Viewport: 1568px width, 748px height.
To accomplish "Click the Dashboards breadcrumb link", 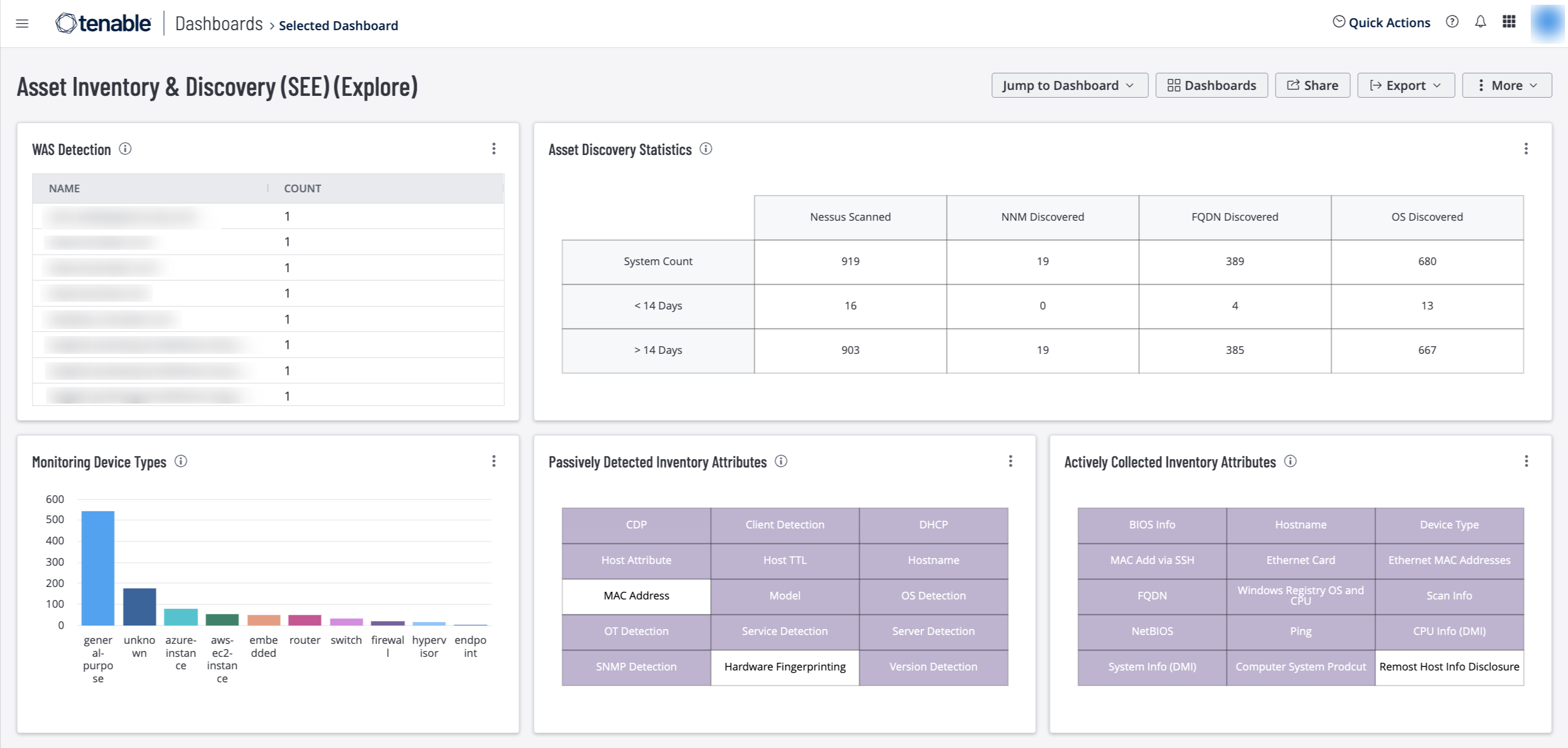I will coord(219,24).
